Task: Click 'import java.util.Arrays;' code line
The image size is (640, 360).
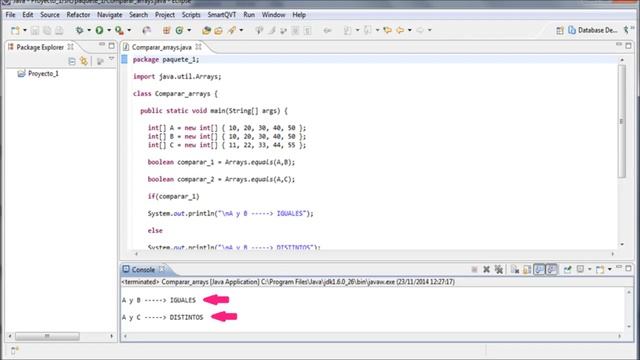Action: (x=177, y=77)
